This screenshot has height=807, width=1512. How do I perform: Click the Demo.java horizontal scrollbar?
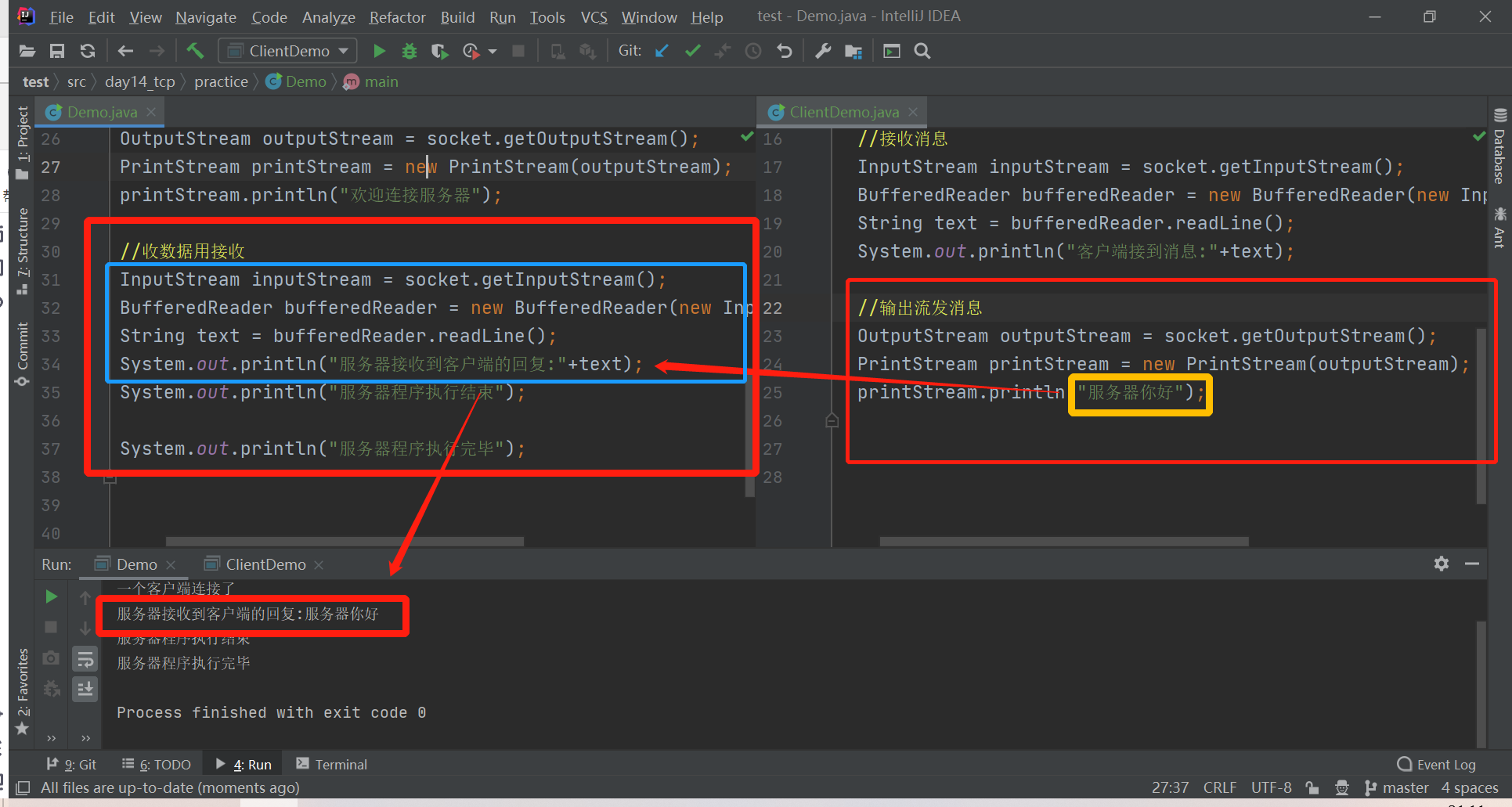[345, 542]
